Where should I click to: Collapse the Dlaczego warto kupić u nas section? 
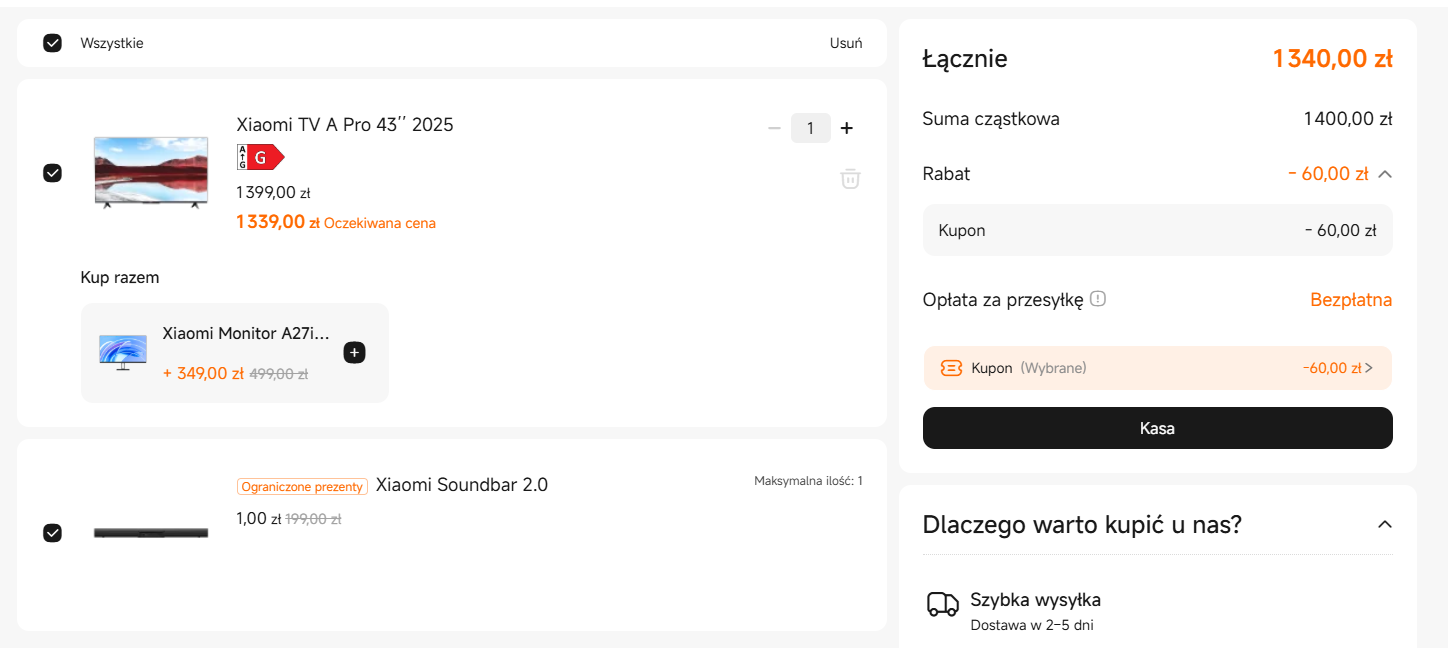click(x=1385, y=525)
